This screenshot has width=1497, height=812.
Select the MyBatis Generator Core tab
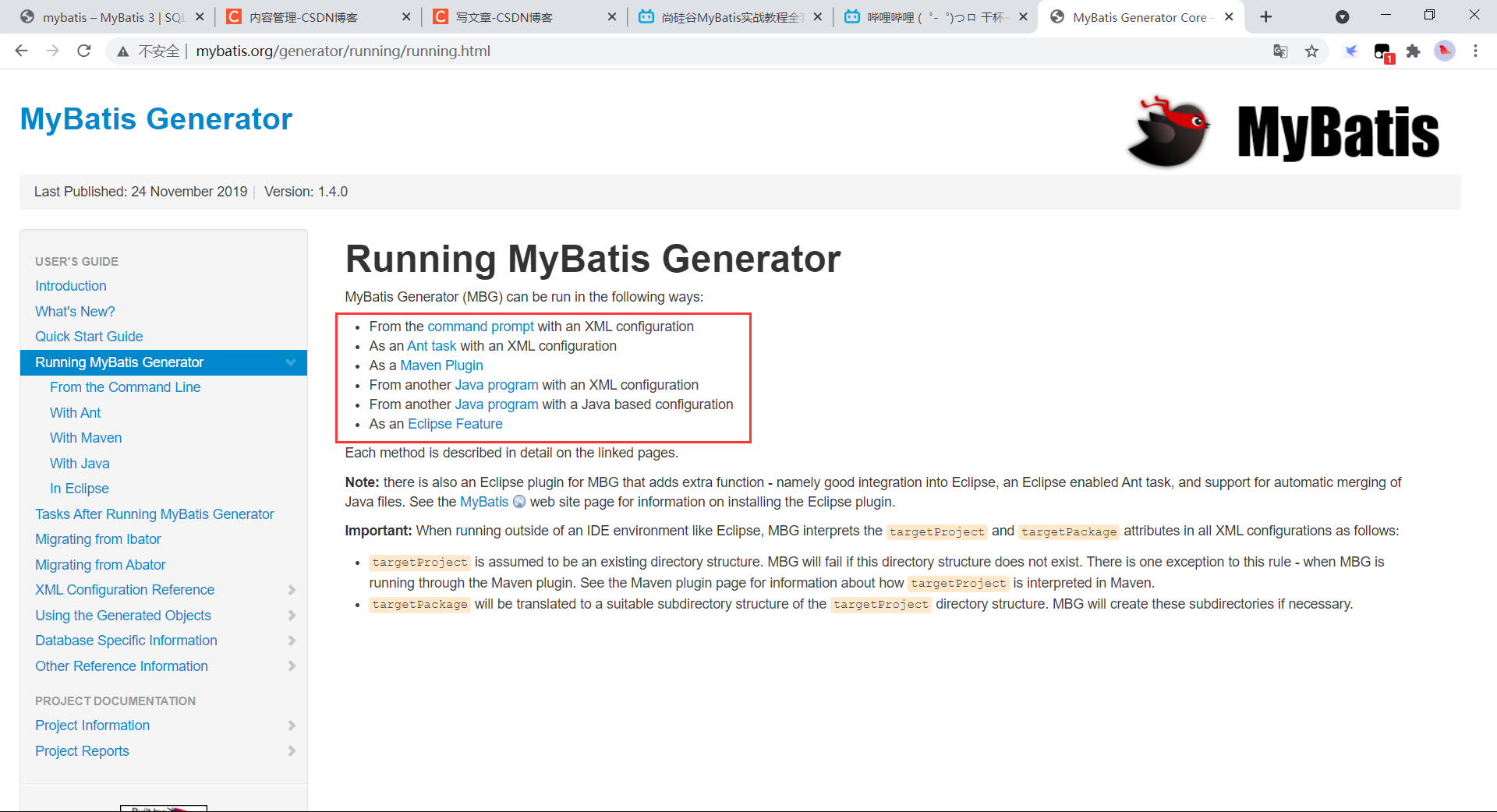pyautogui.click(x=1139, y=17)
